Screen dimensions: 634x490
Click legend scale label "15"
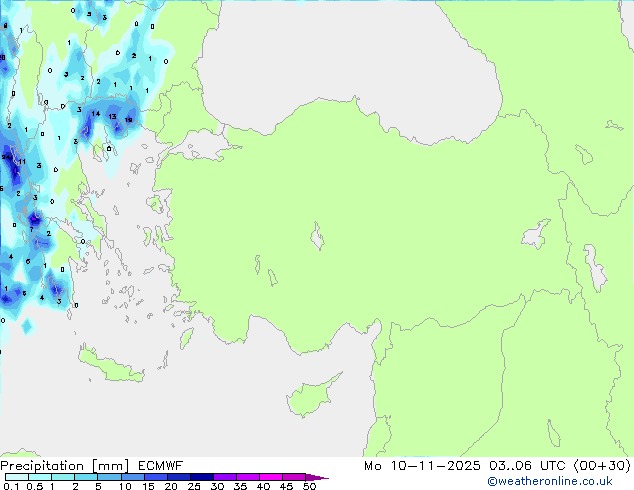click(148, 486)
